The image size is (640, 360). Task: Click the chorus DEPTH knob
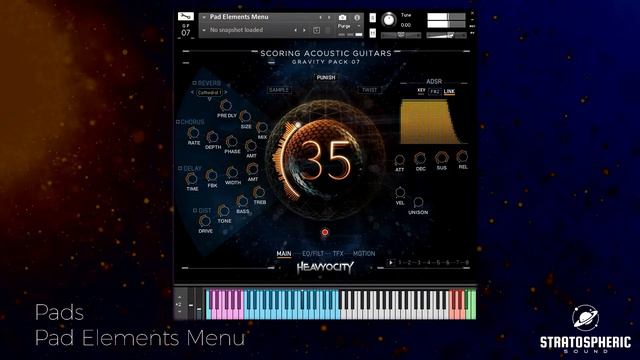click(x=212, y=137)
